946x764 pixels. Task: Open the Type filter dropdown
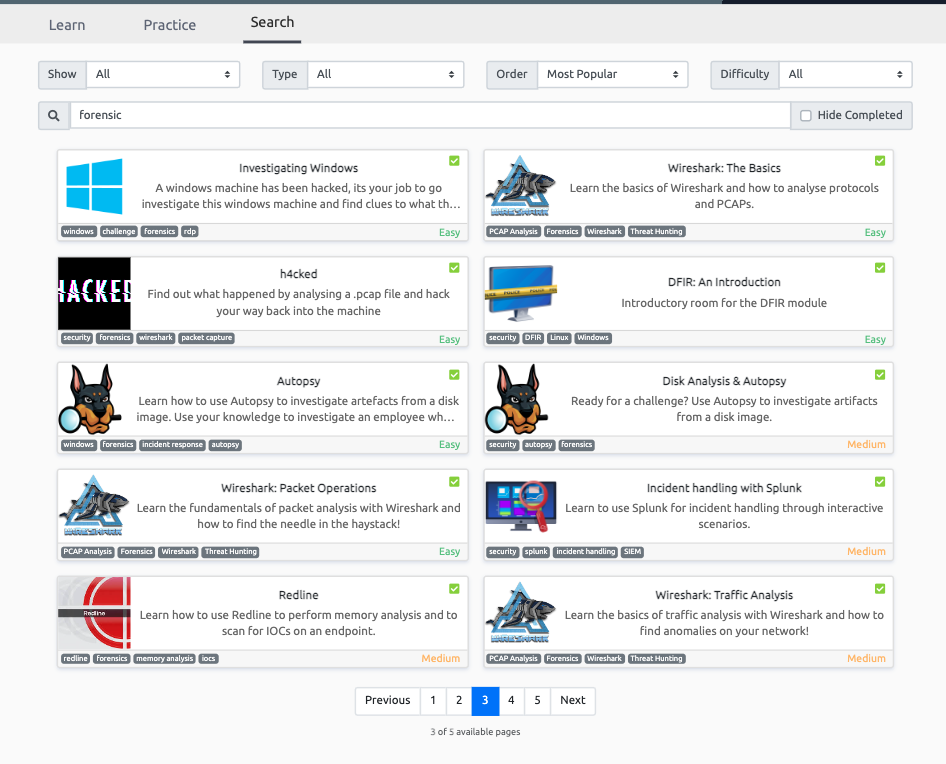tap(386, 74)
